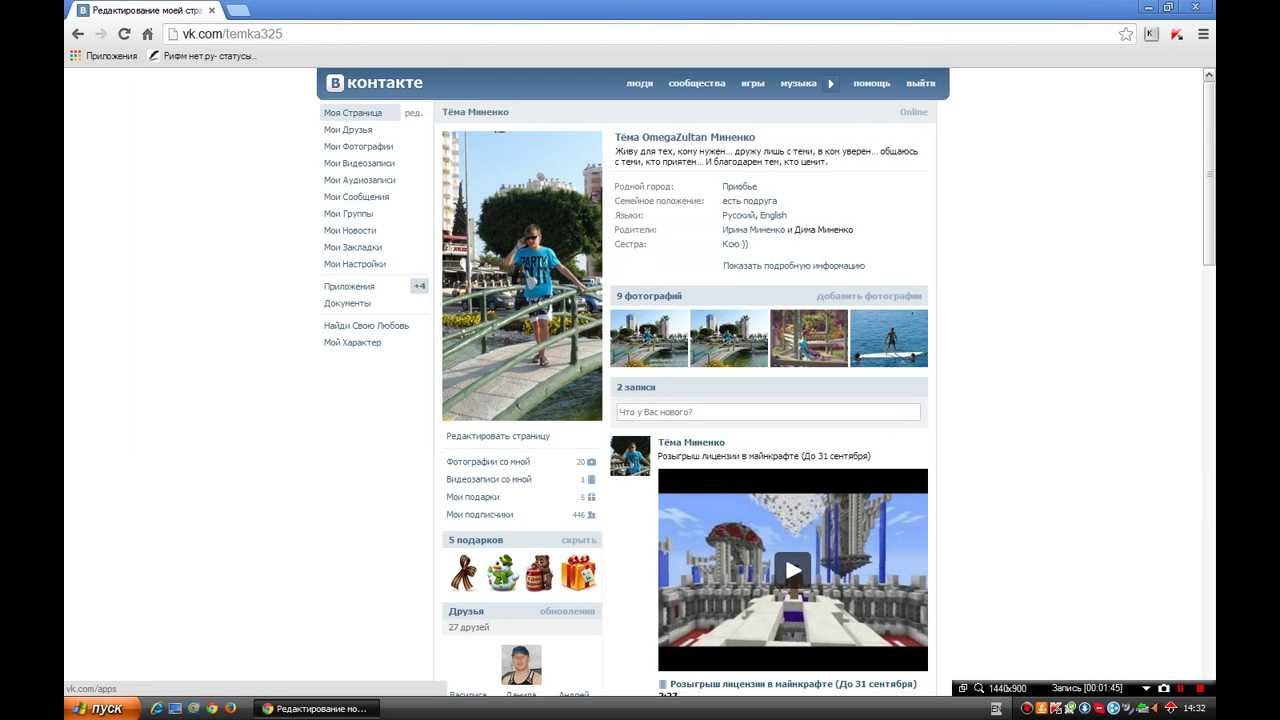This screenshot has height=720, width=1280.
Task: Open Мои Аудиозаписи in sidebar
Action: (360, 180)
